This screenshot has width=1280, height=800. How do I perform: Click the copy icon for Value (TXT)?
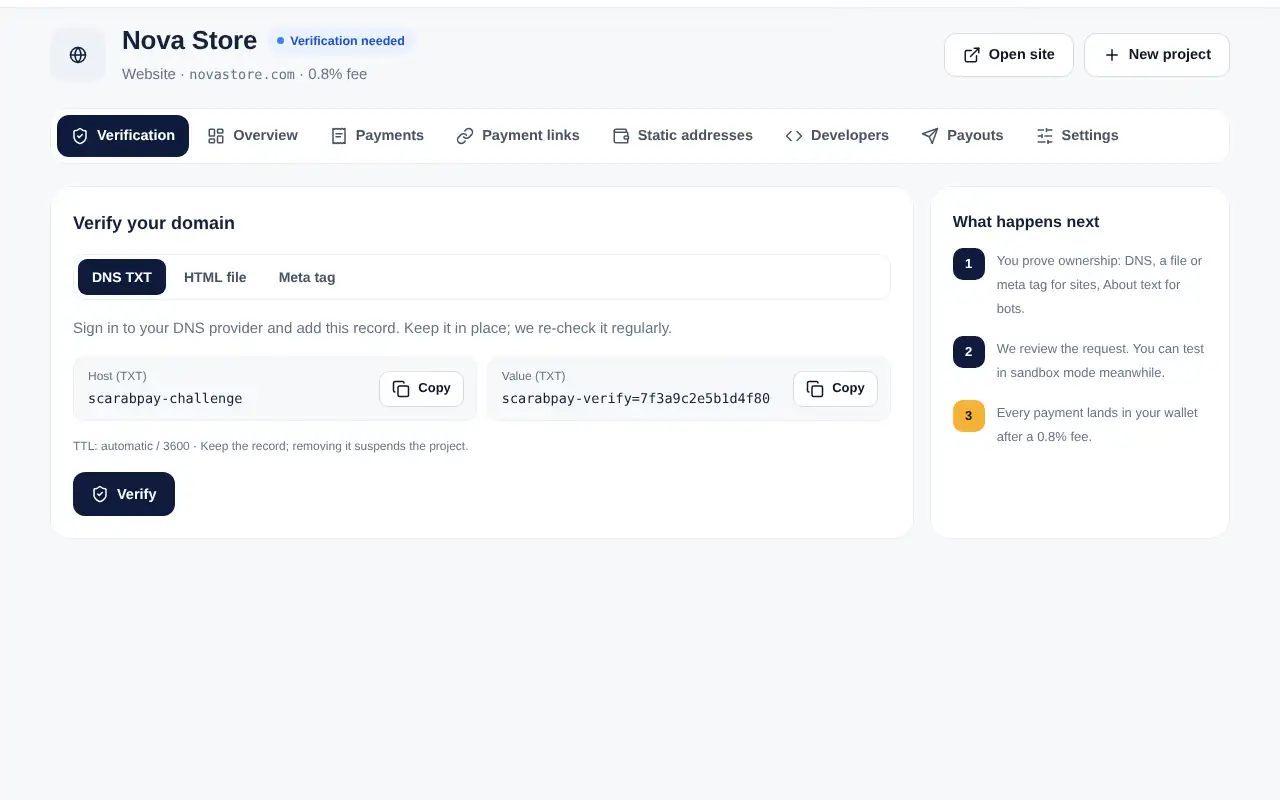[x=815, y=389]
